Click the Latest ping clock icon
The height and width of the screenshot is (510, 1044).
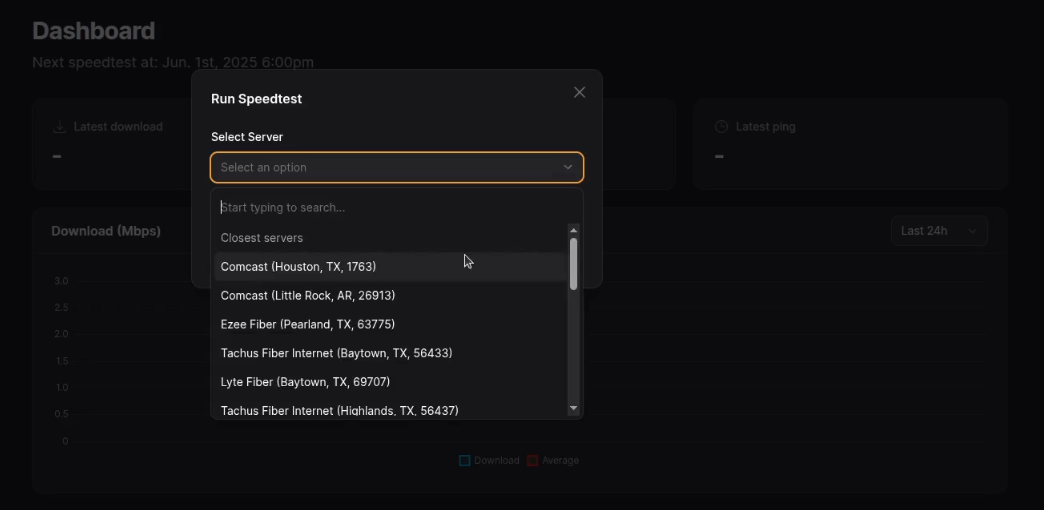[x=721, y=127]
